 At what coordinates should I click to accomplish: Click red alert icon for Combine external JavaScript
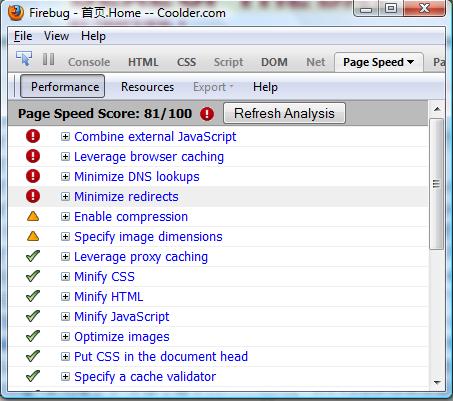click(33, 136)
